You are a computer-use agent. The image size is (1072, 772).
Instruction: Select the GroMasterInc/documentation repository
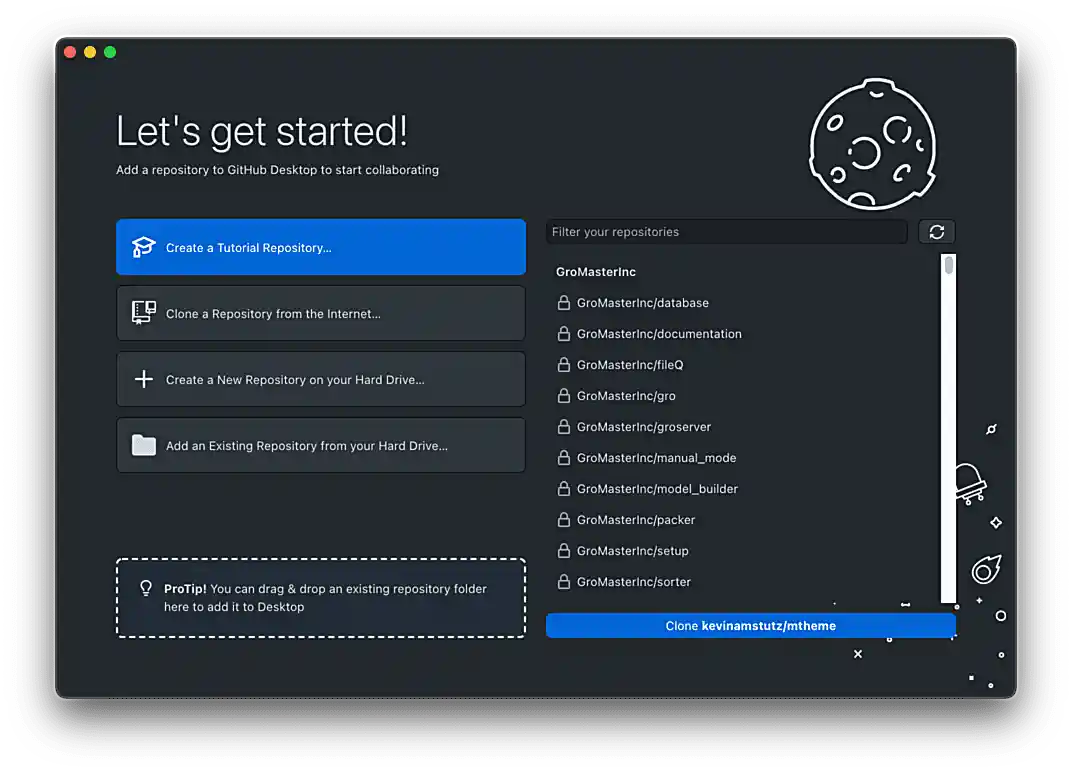(659, 334)
